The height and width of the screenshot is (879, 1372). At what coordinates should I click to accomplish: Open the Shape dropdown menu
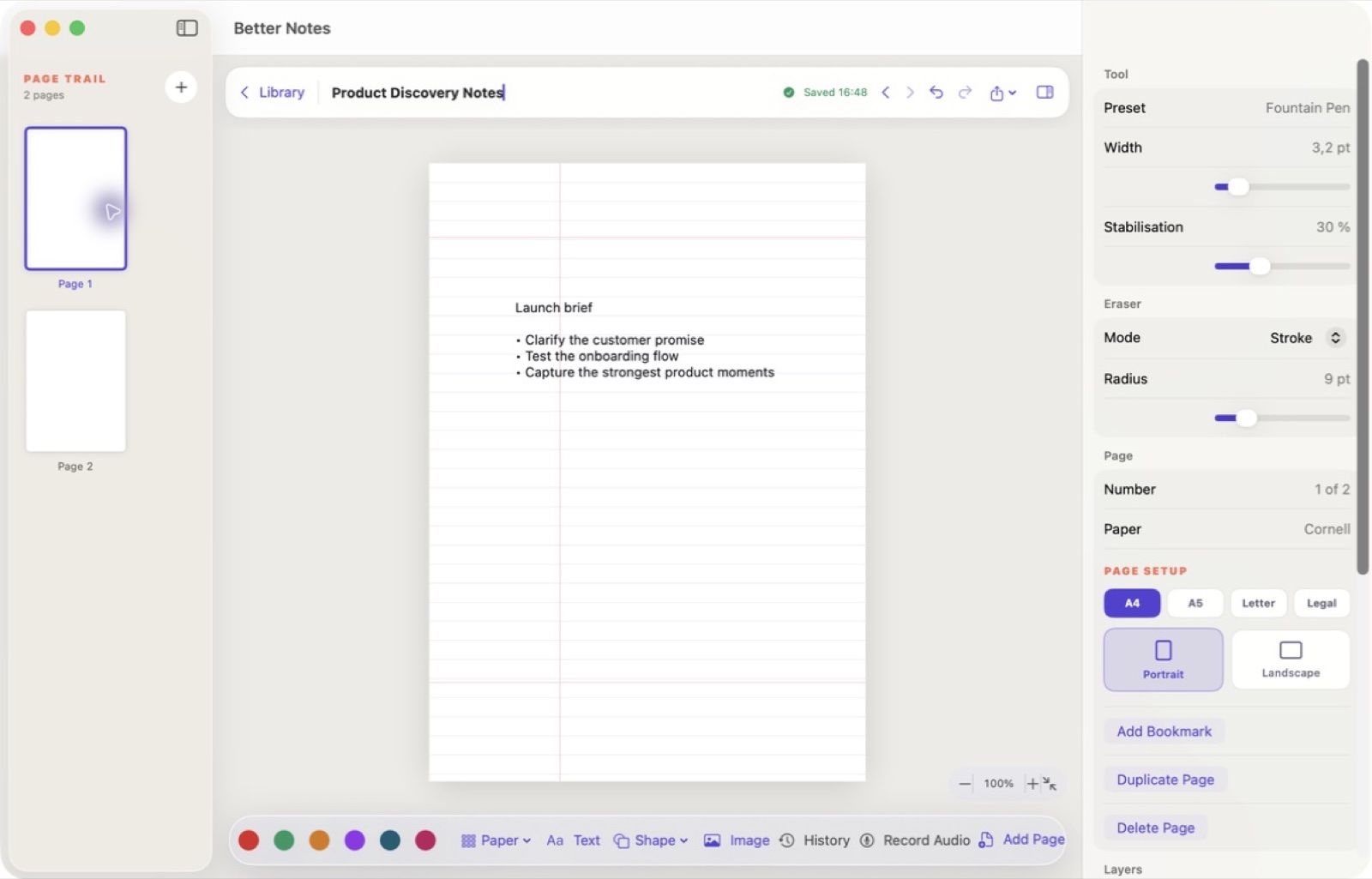651,840
